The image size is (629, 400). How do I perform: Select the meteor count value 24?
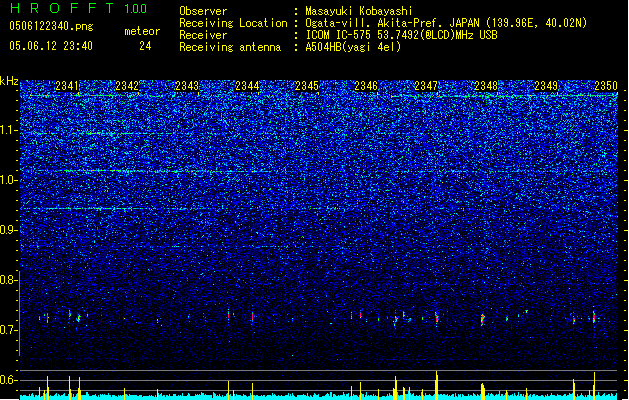point(145,46)
